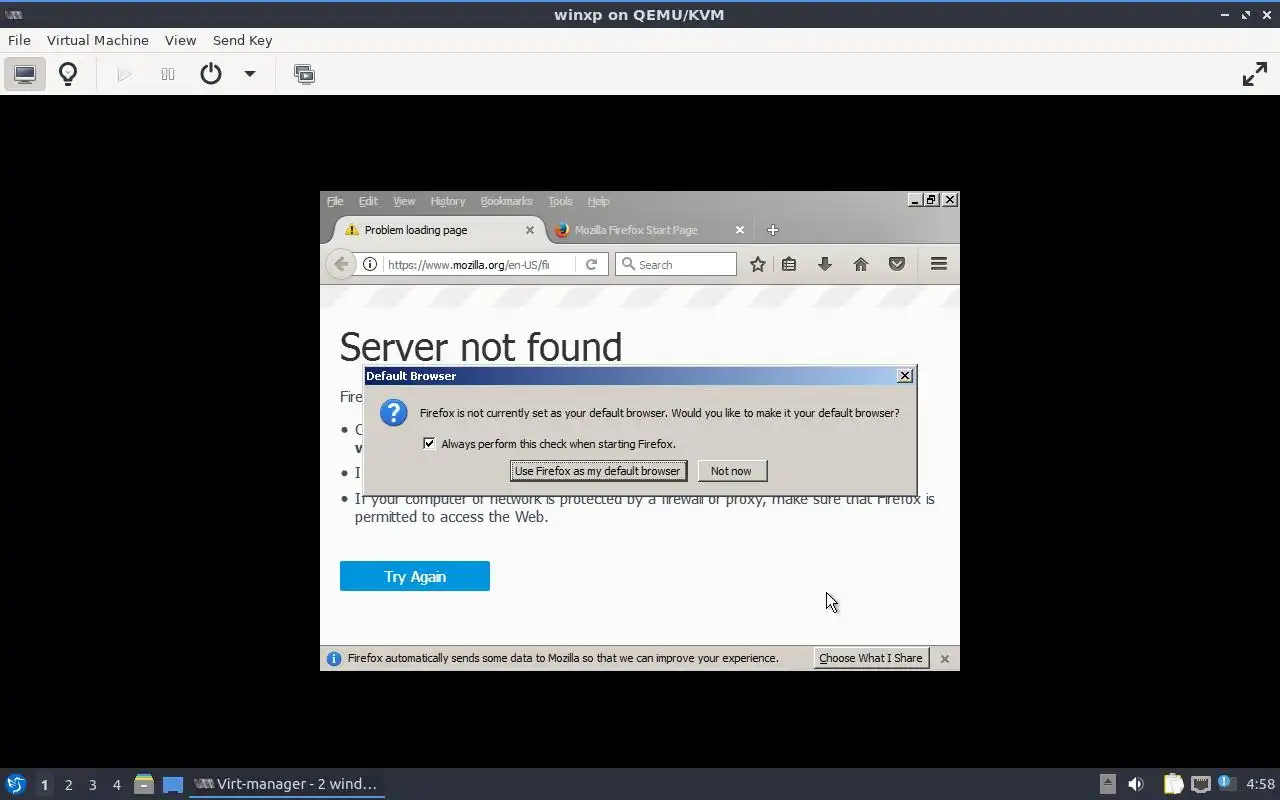The height and width of the screenshot is (800, 1280).
Task: Close the Problem loading page tab
Action: 530,230
